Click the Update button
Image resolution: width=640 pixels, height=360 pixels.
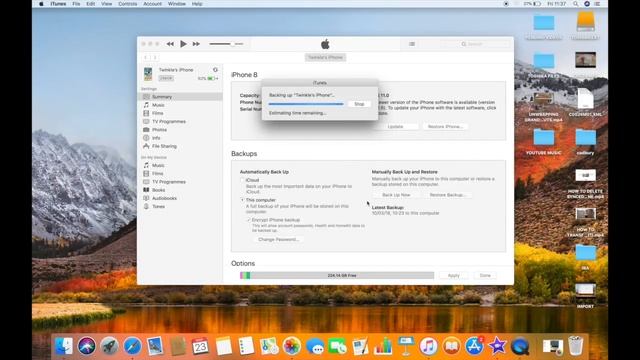[395, 127]
